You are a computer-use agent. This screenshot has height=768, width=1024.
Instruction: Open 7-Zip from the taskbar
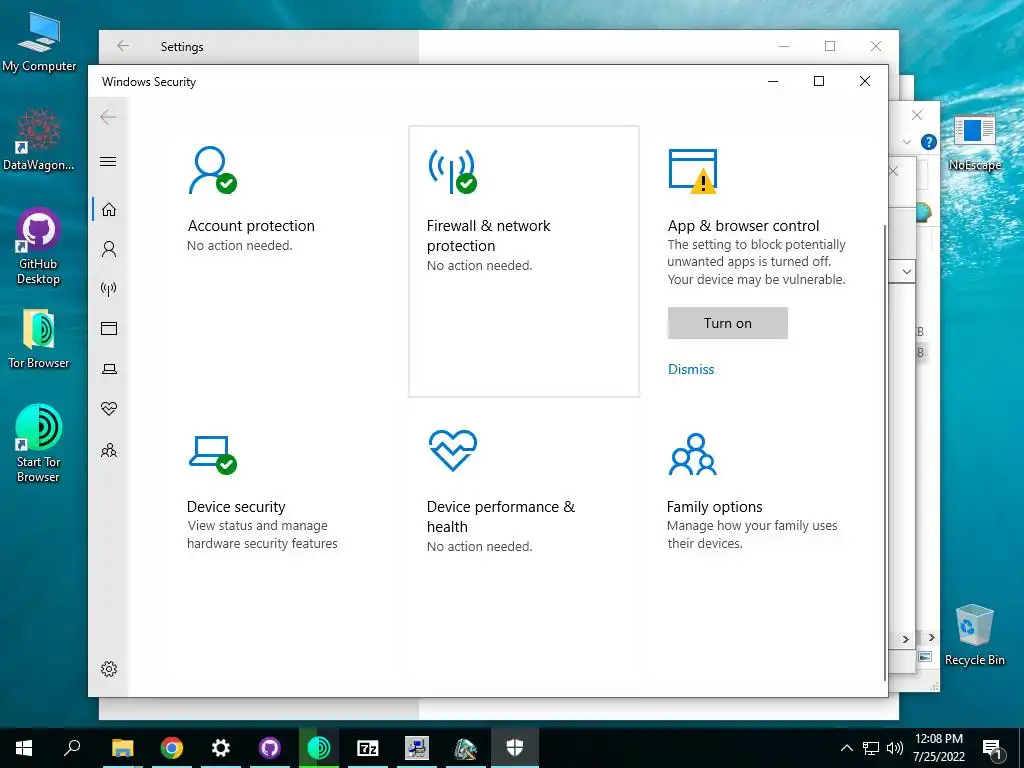pyautogui.click(x=368, y=748)
